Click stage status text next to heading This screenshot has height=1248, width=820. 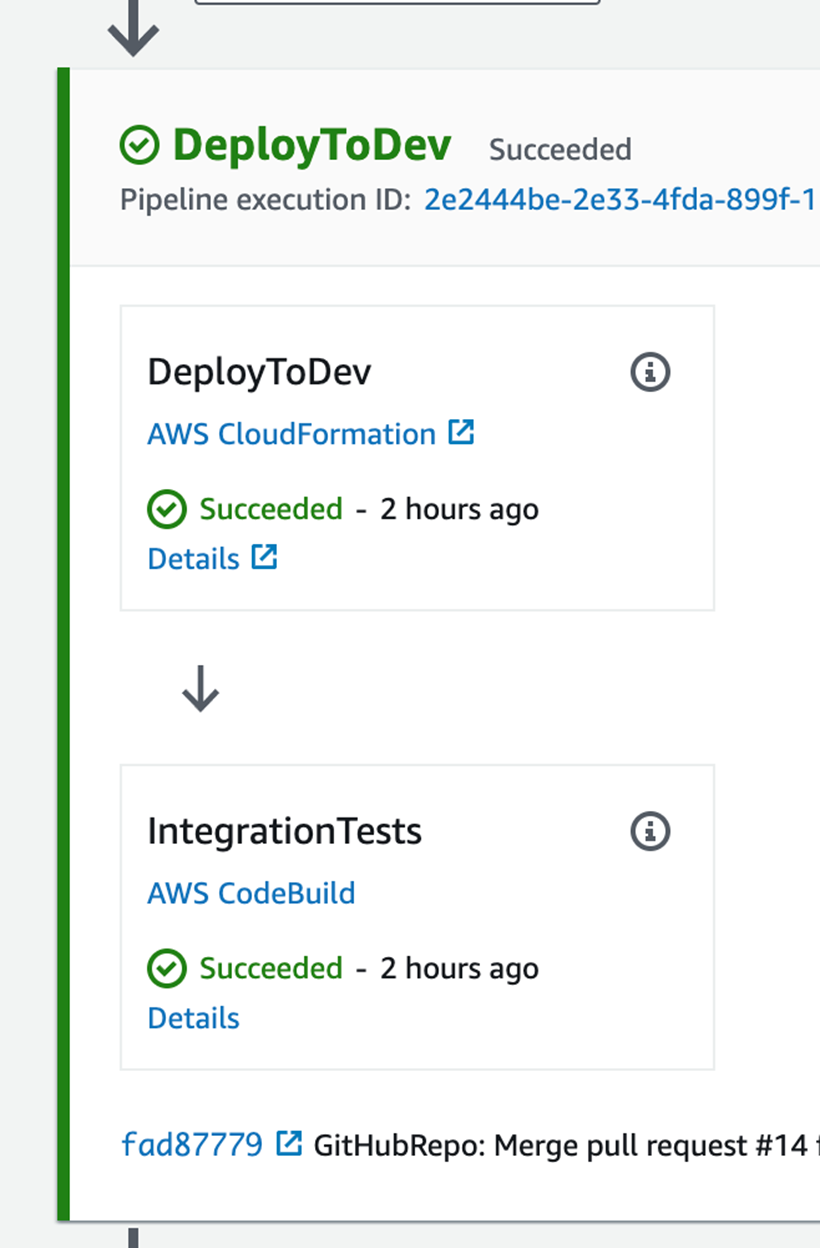click(x=560, y=150)
